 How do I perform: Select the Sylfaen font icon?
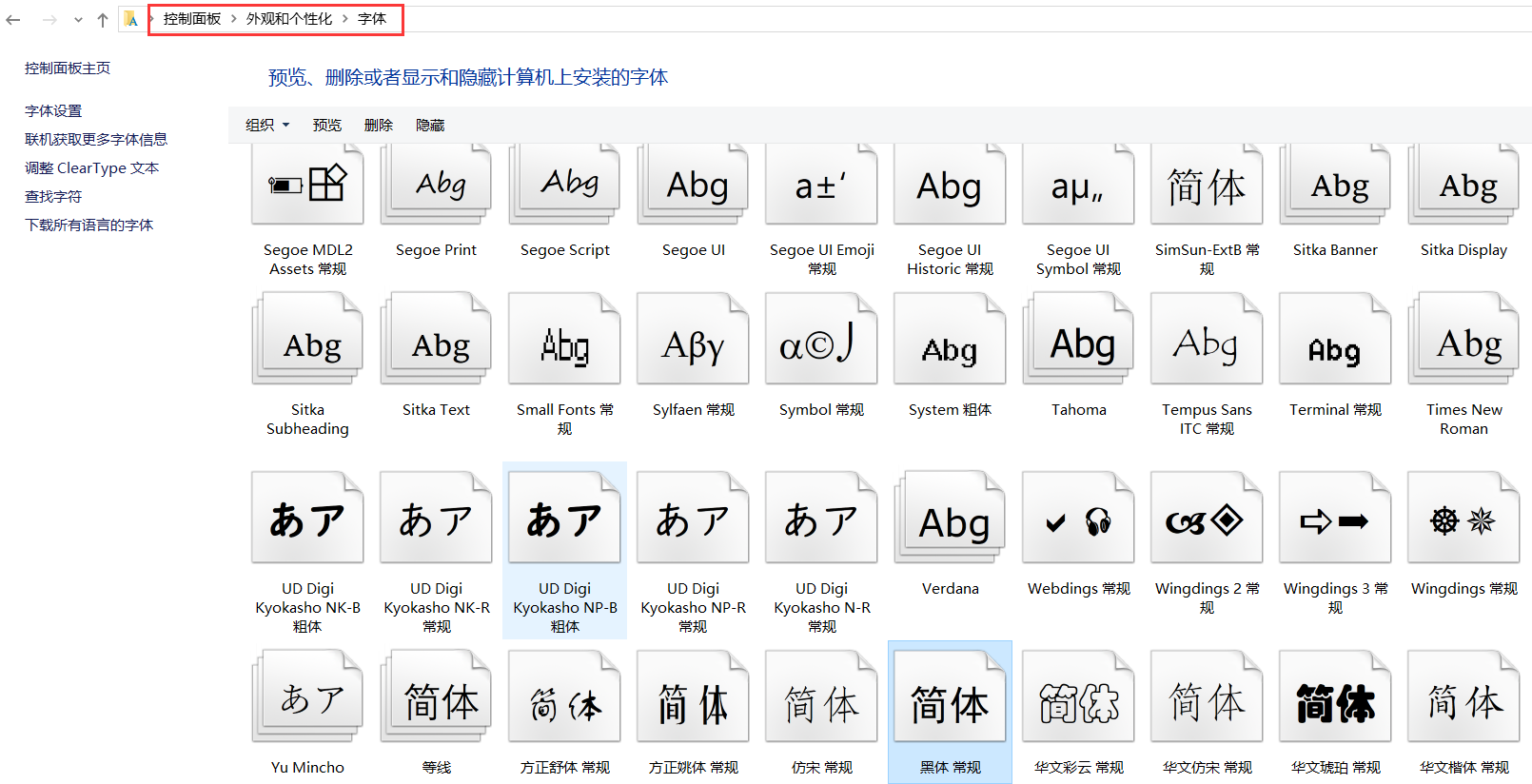click(693, 339)
